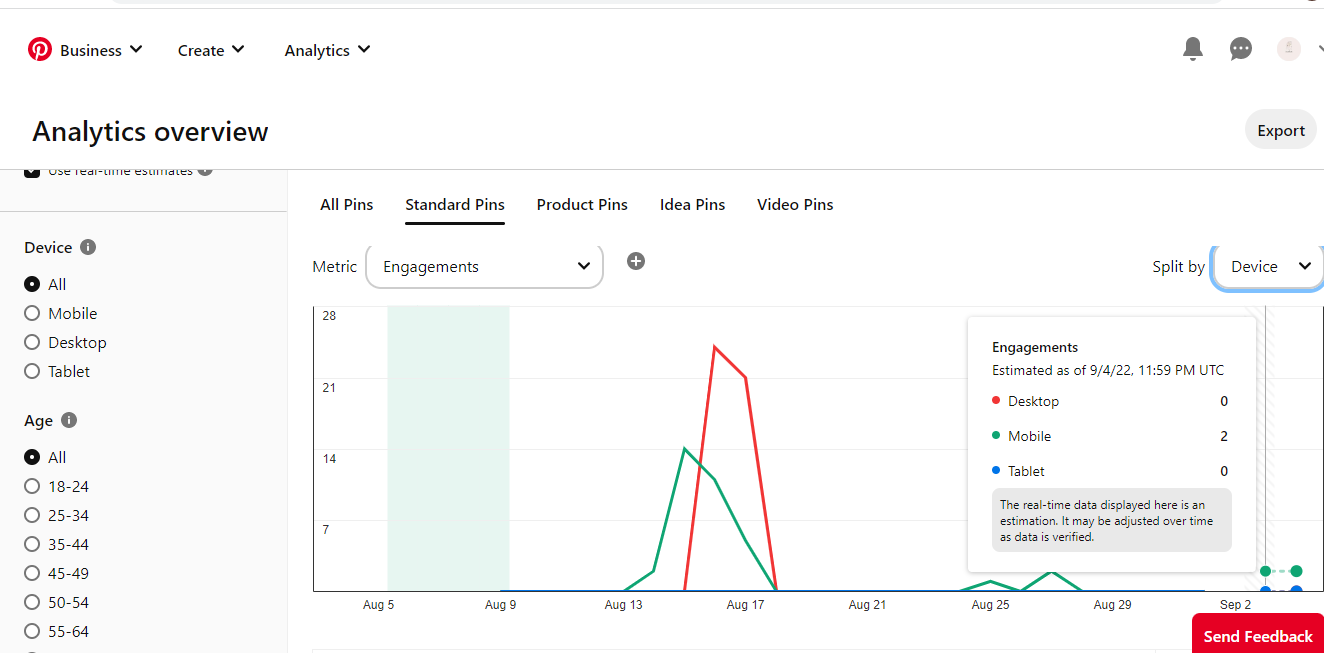Image resolution: width=1324 pixels, height=653 pixels.
Task: Switch to the Product Pins tab
Action: point(582,205)
